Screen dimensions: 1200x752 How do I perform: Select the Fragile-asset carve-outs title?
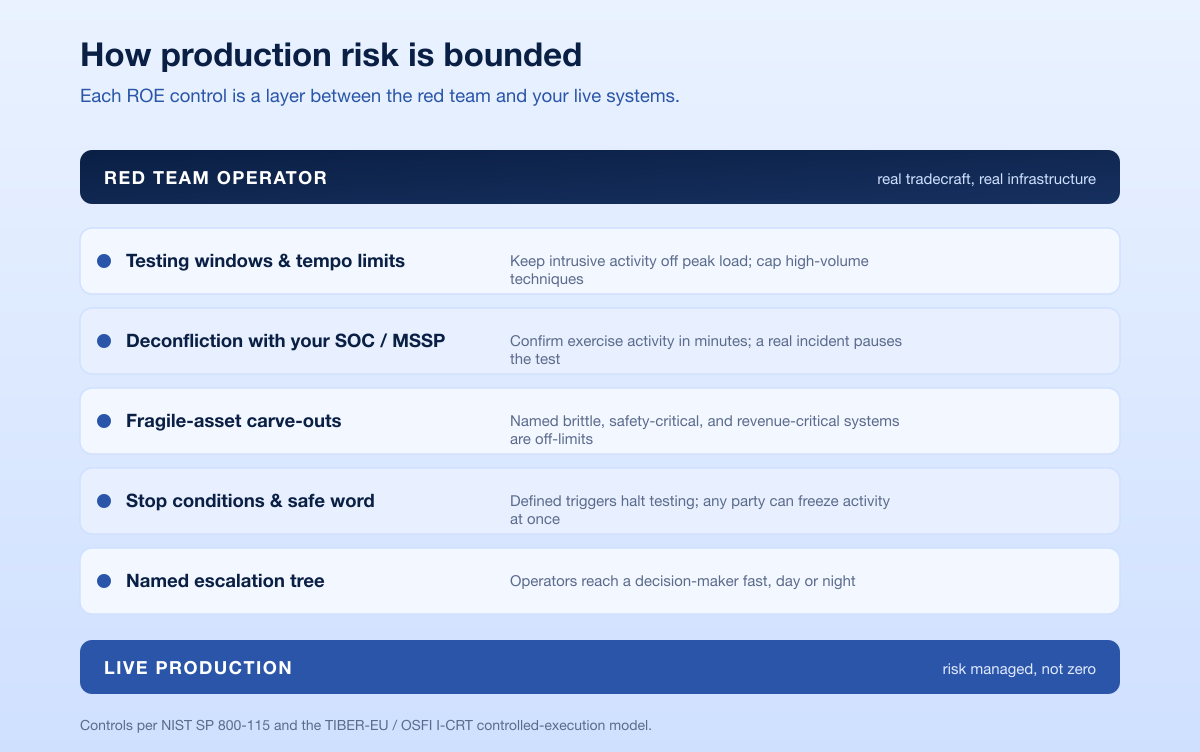[x=234, y=421]
